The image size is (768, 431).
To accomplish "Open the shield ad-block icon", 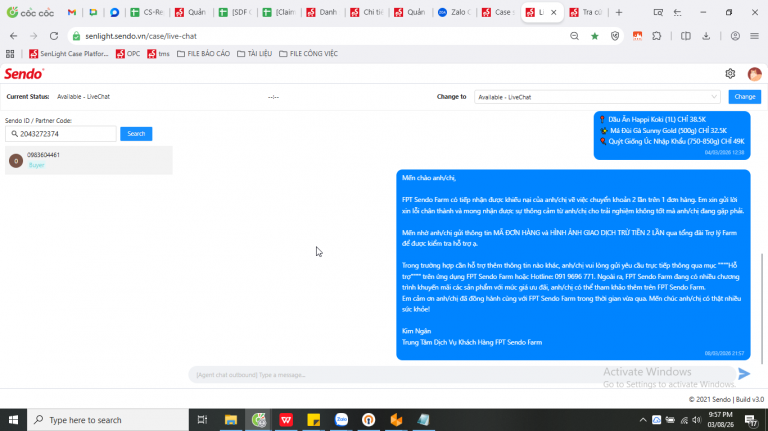I will [x=615, y=36].
